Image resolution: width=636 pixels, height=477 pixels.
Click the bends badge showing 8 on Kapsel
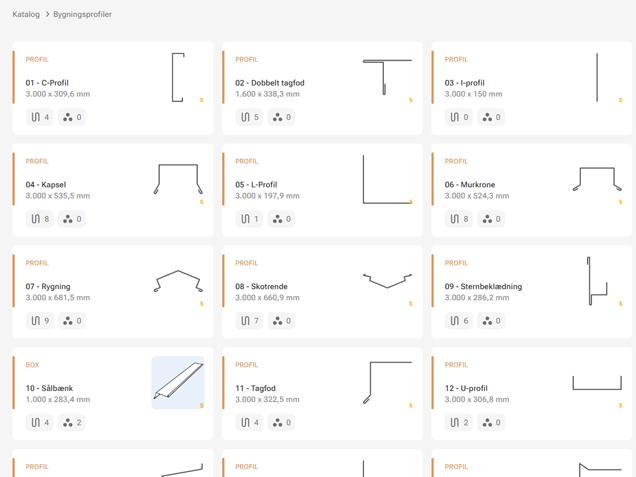40,219
